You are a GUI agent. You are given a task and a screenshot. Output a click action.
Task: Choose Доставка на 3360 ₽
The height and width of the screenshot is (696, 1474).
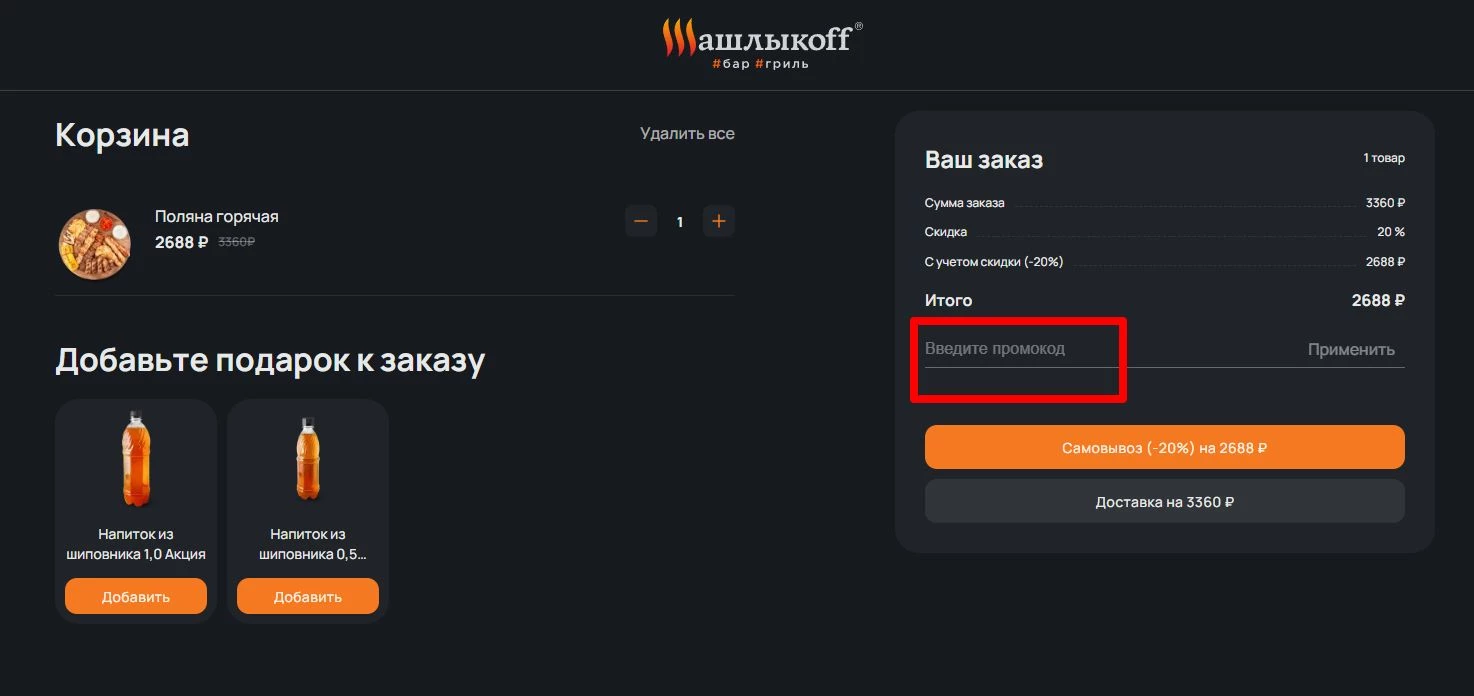pyautogui.click(x=1165, y=501)
